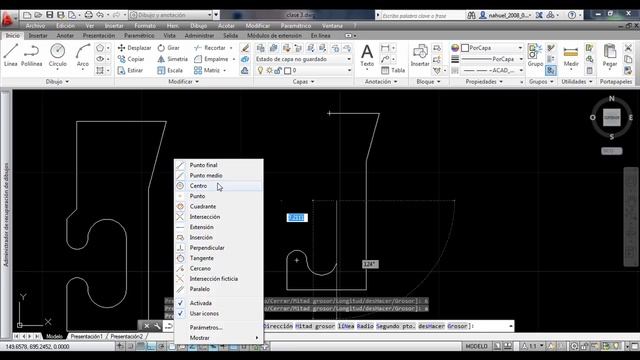Screen dimensions: 640x360
Task: Click desHacer command option
Action: tap(431, 326)
